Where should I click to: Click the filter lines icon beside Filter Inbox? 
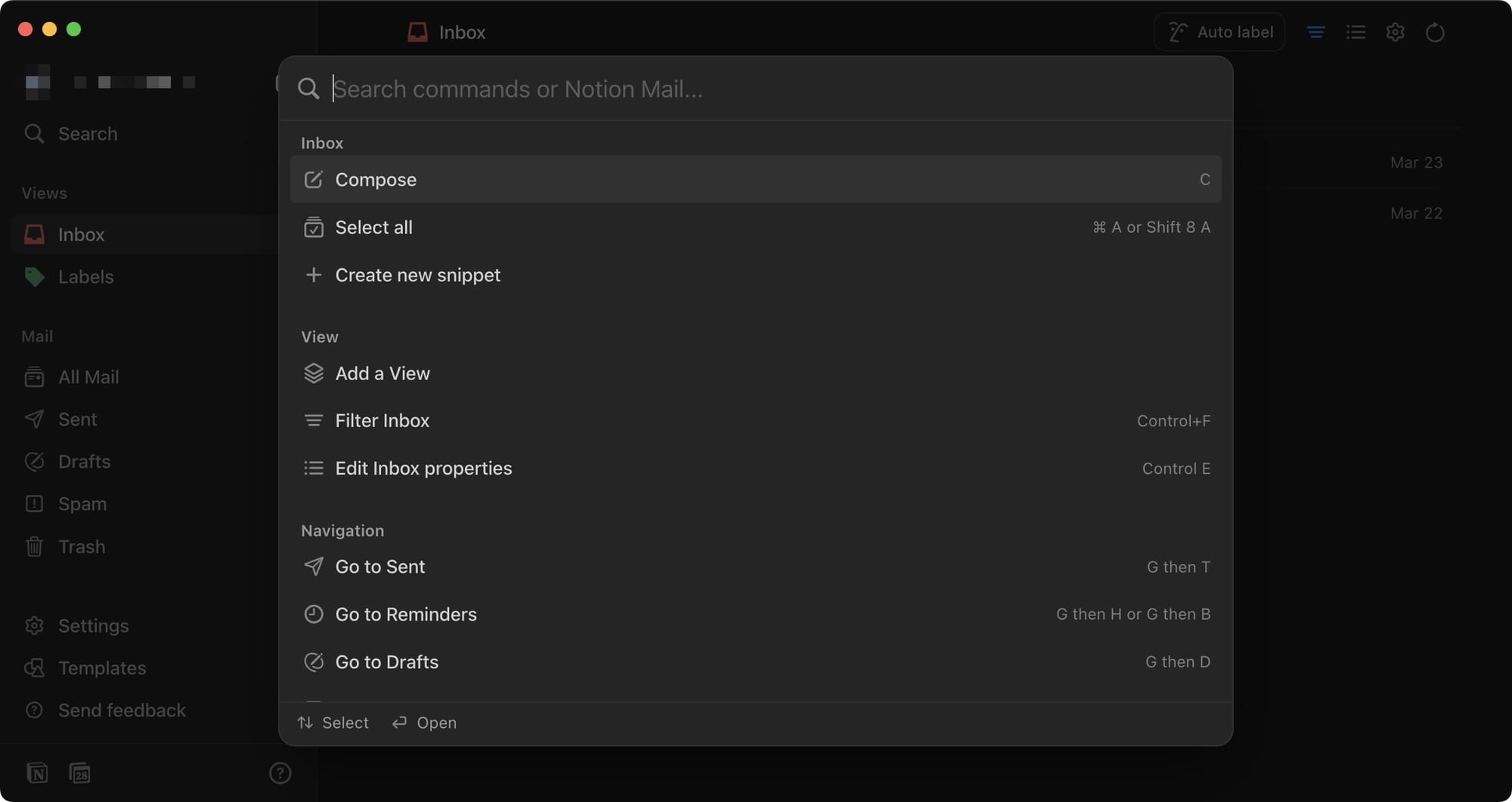coord(313,420)
